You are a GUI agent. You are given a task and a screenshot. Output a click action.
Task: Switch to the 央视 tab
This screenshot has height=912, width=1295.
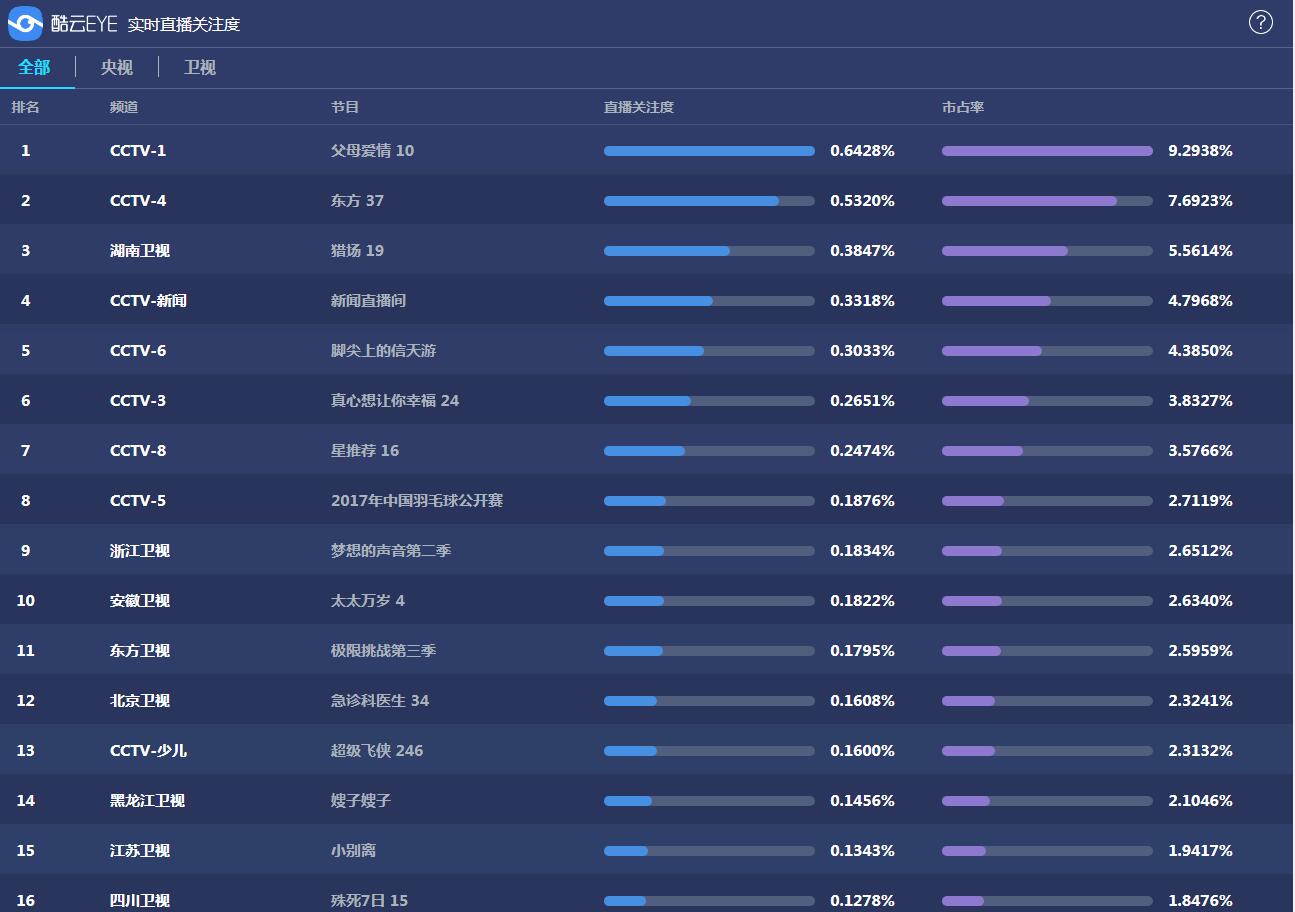(117, 67)
